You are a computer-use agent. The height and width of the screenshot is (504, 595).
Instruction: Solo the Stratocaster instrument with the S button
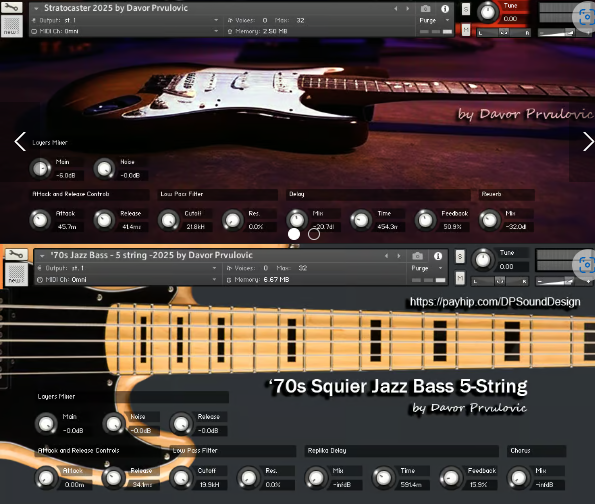click(x=466, y=9)
